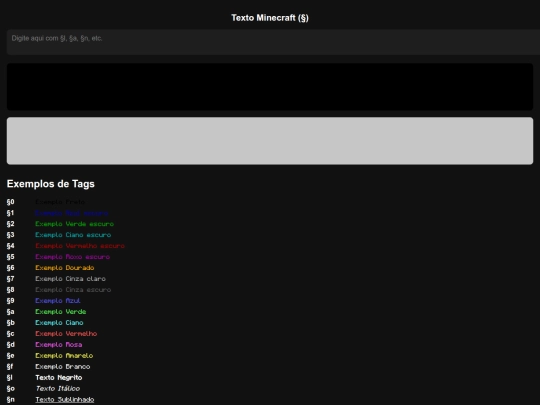540x405 pixels.
Task: Select the 'Exemplo Rosa' sample text
Action: tap(59, 345)
